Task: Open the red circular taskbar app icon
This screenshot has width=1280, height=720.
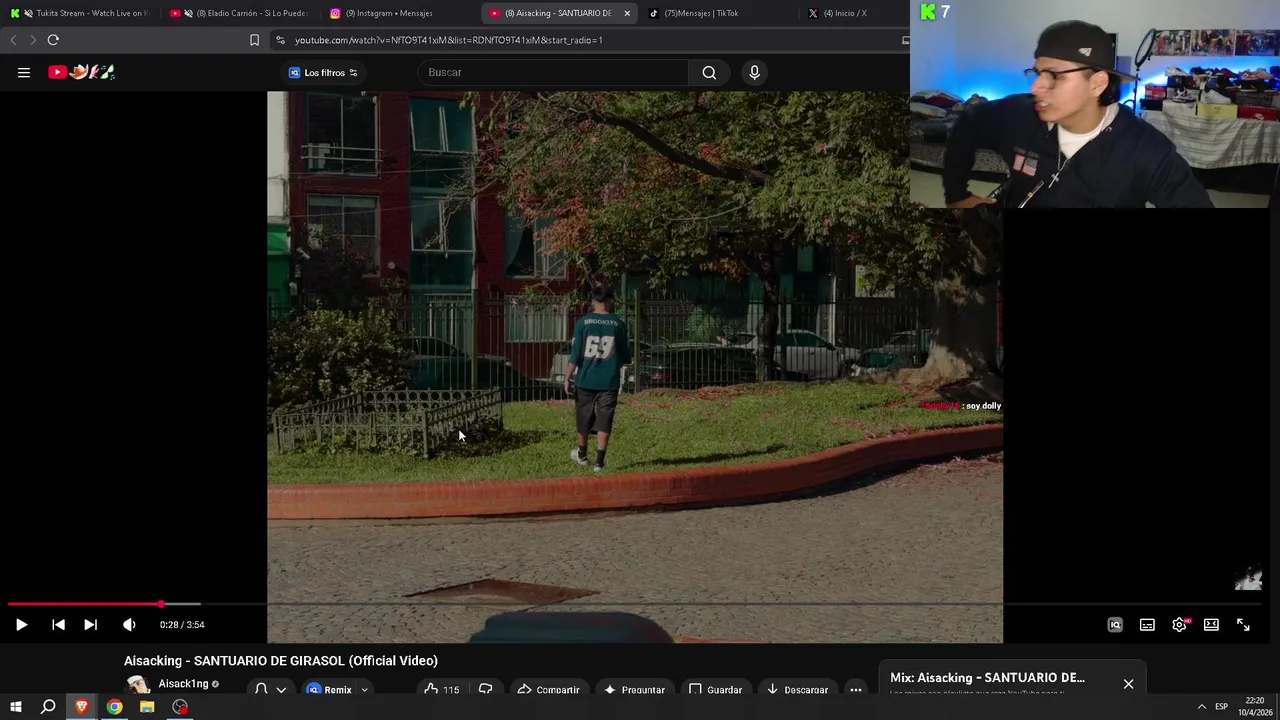Action: pyautogui.click(x=180, y=707)
